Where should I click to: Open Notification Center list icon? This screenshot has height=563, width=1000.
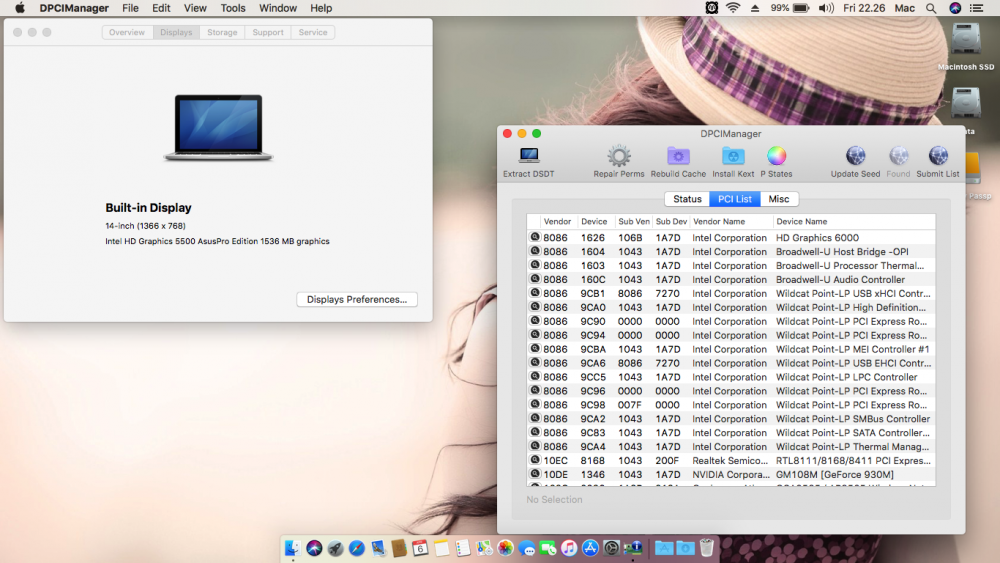[x=976, y=8]
